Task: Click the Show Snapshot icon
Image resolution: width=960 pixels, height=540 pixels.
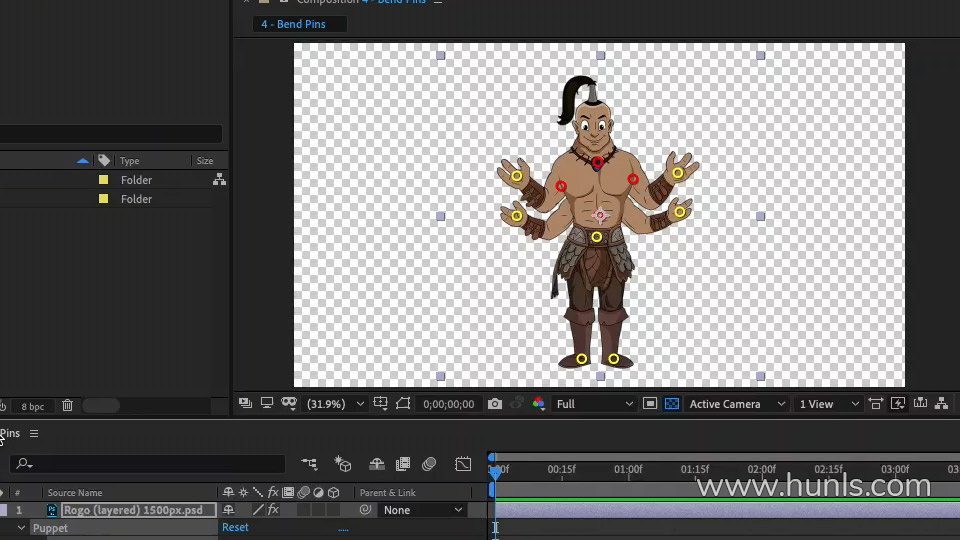Action: point(516,403)
